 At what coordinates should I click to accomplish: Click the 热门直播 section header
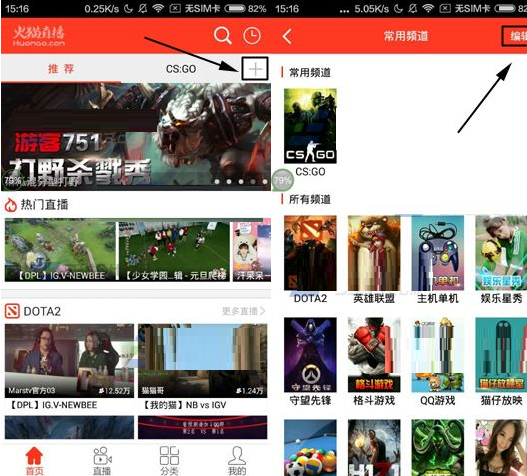36,204
